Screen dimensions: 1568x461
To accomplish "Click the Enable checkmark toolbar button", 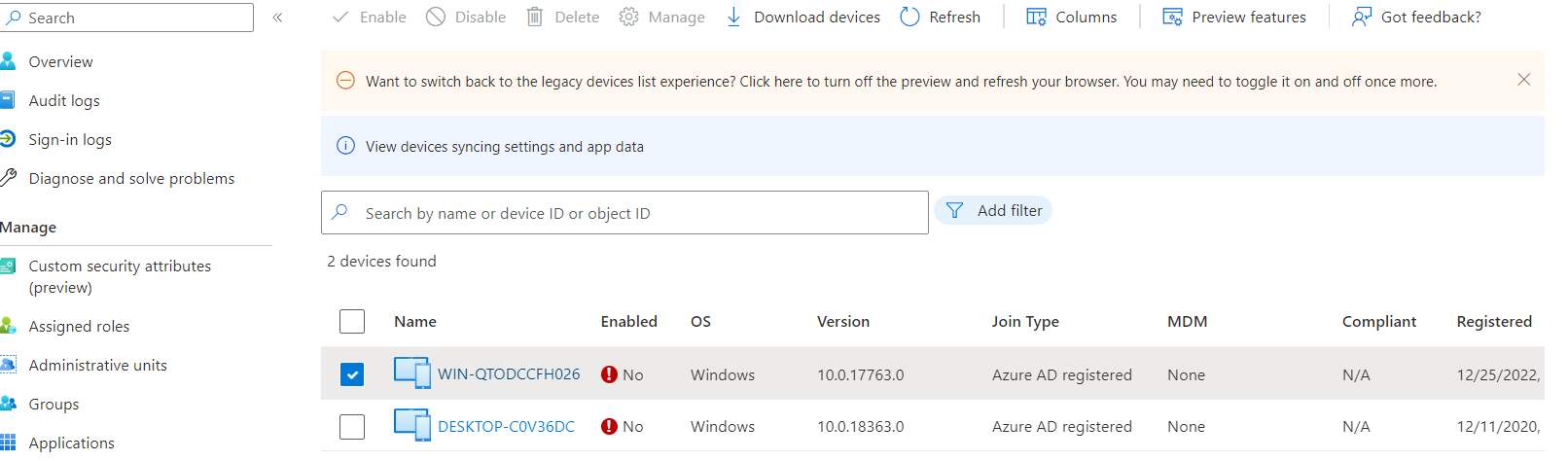I will (x=369, y=17).
